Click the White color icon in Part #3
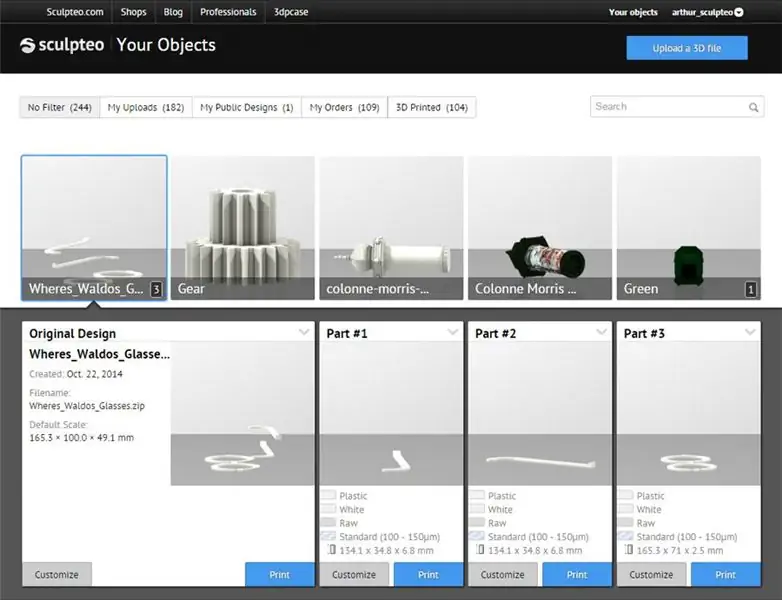 pyautogui.click(x=625, y=509)
